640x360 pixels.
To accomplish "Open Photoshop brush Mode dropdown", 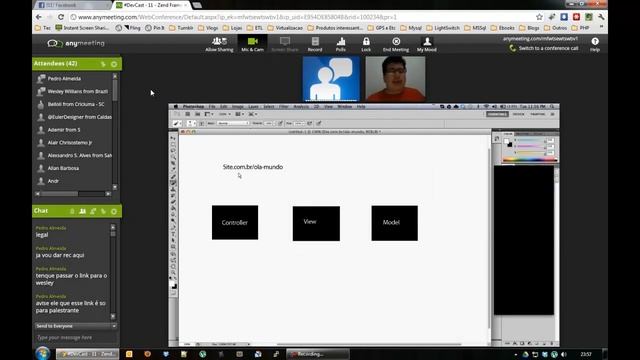I will pyautogui.click(x=233, y=123).
